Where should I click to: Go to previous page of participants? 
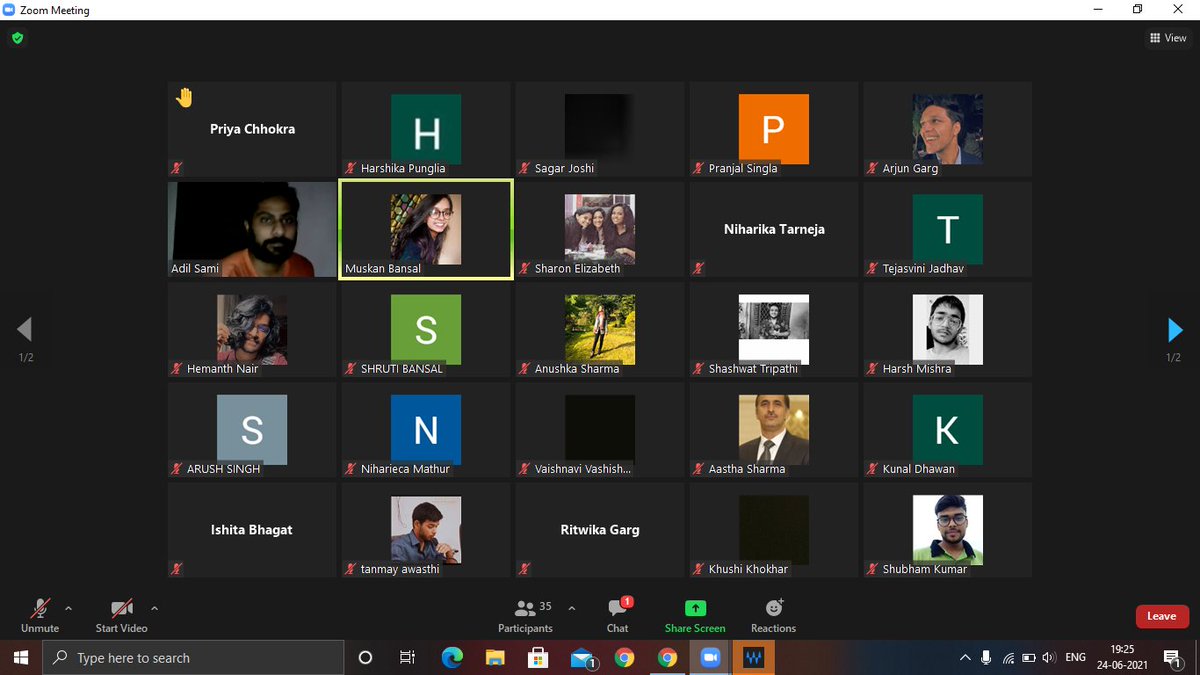pos(25,330)
